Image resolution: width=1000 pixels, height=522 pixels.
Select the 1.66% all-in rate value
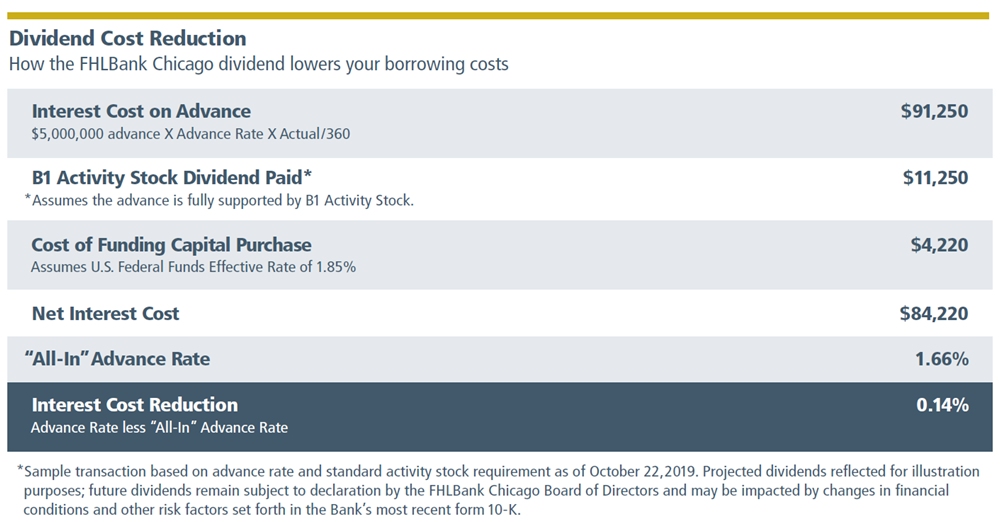tap(942, 359)
